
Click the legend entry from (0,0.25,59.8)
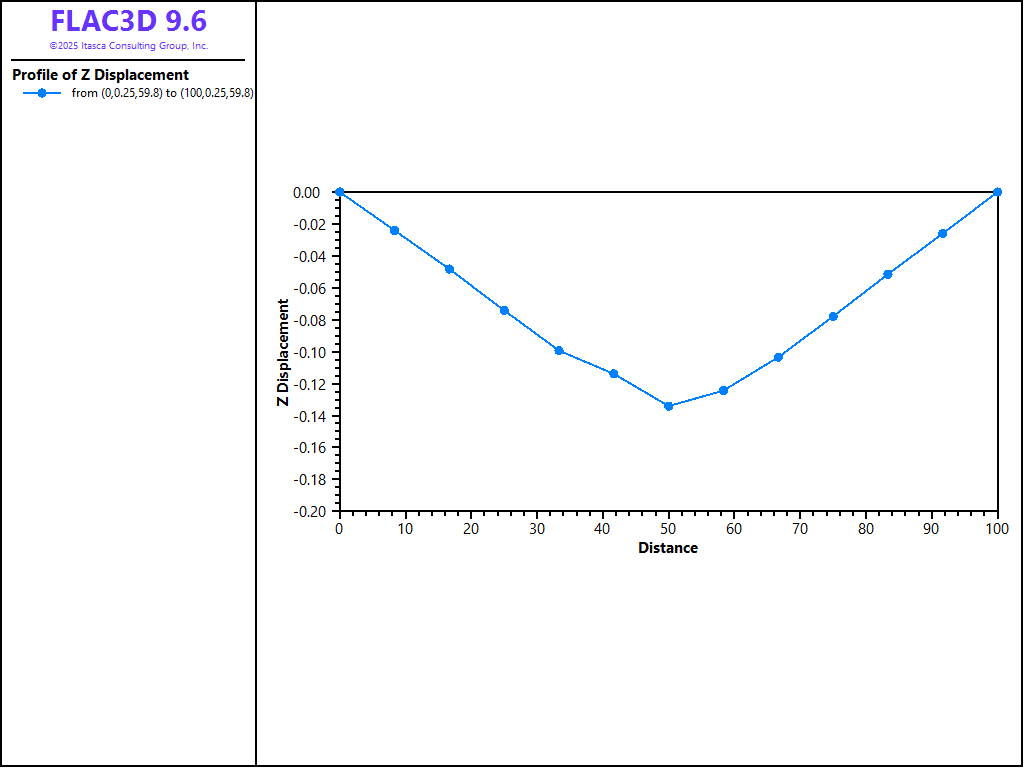pyautogui.click(x=162, y=93)
